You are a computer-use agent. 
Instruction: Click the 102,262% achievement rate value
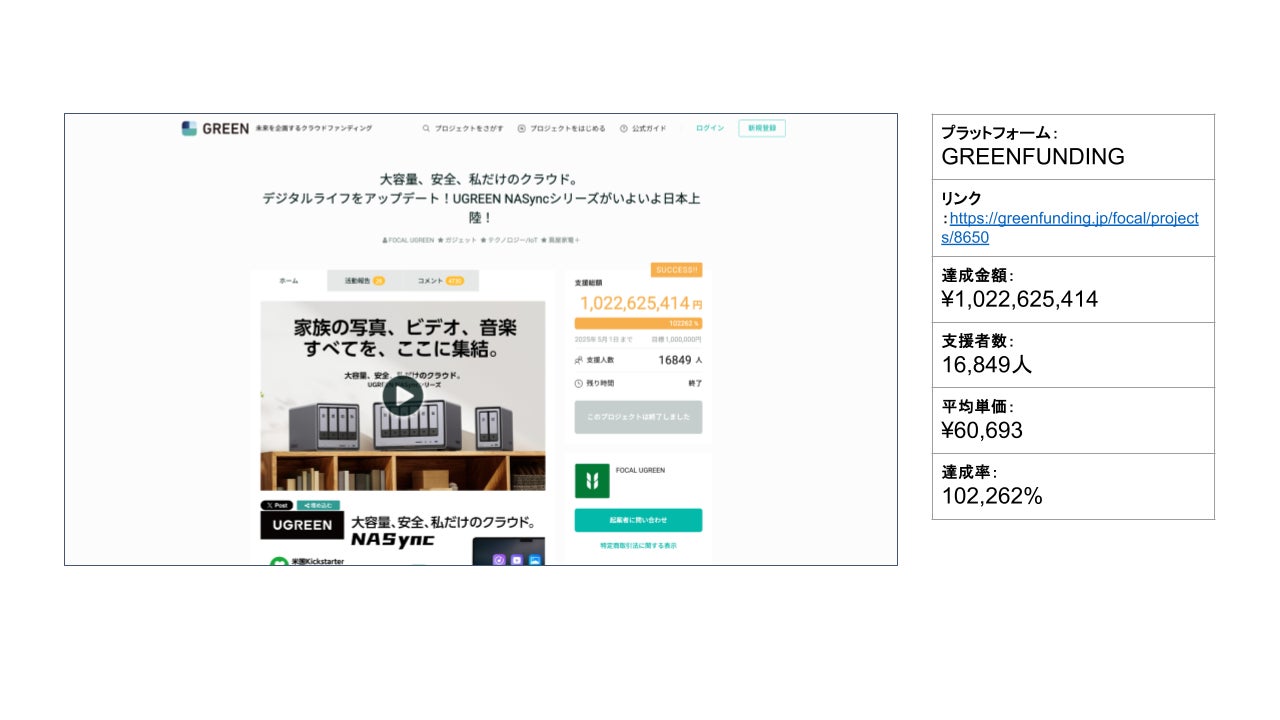(992, 495)
